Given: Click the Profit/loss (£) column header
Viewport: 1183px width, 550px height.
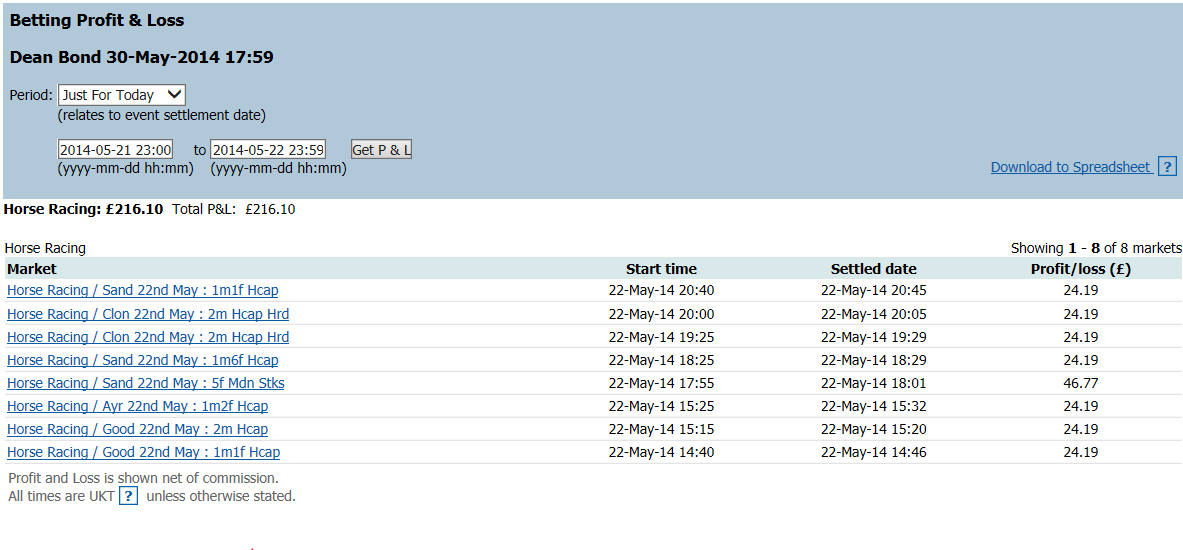Looking at the screenshot, I should point(1080,269).
